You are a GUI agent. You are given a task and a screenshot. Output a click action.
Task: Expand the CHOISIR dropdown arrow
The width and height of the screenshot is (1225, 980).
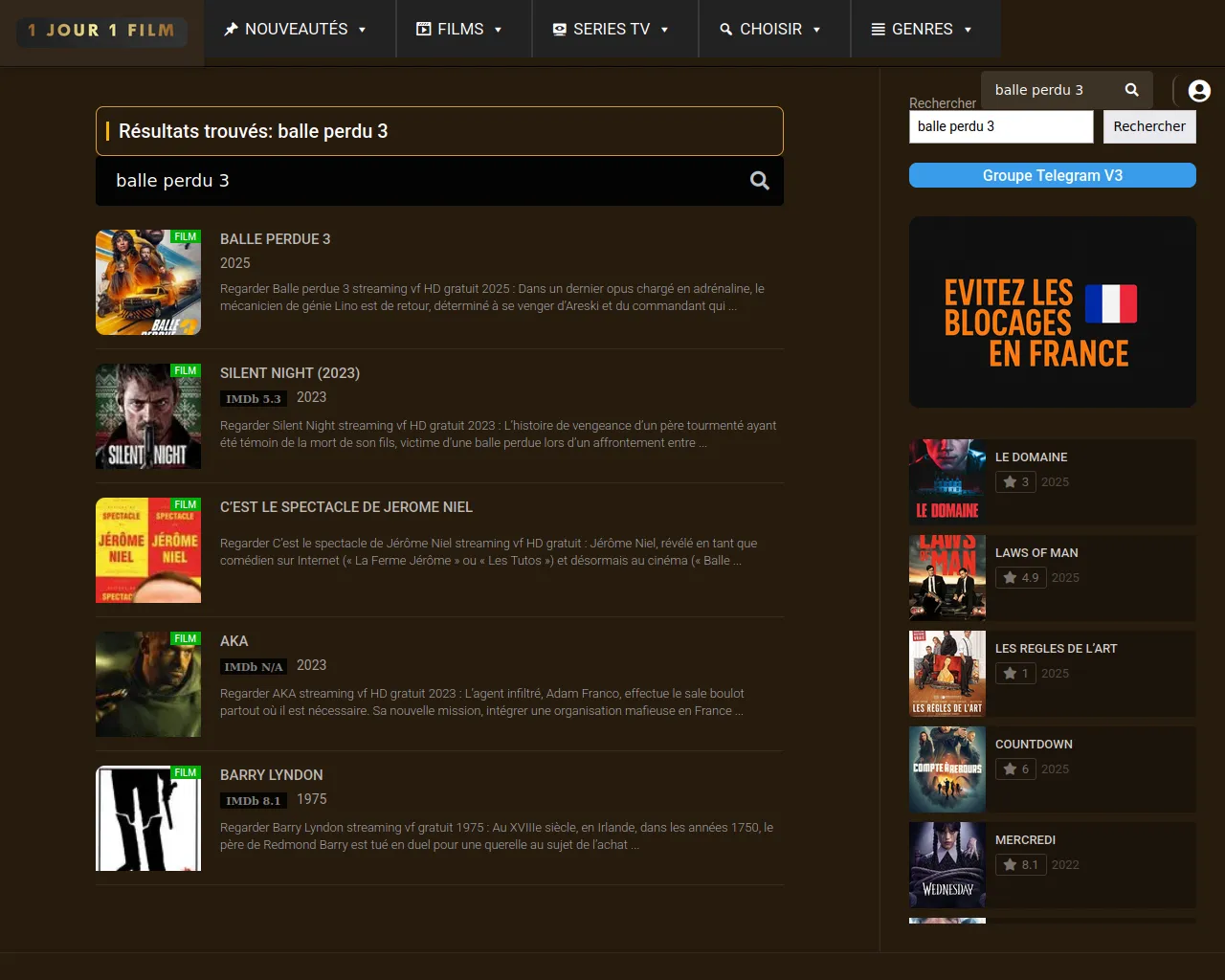(x=816, y=30)
